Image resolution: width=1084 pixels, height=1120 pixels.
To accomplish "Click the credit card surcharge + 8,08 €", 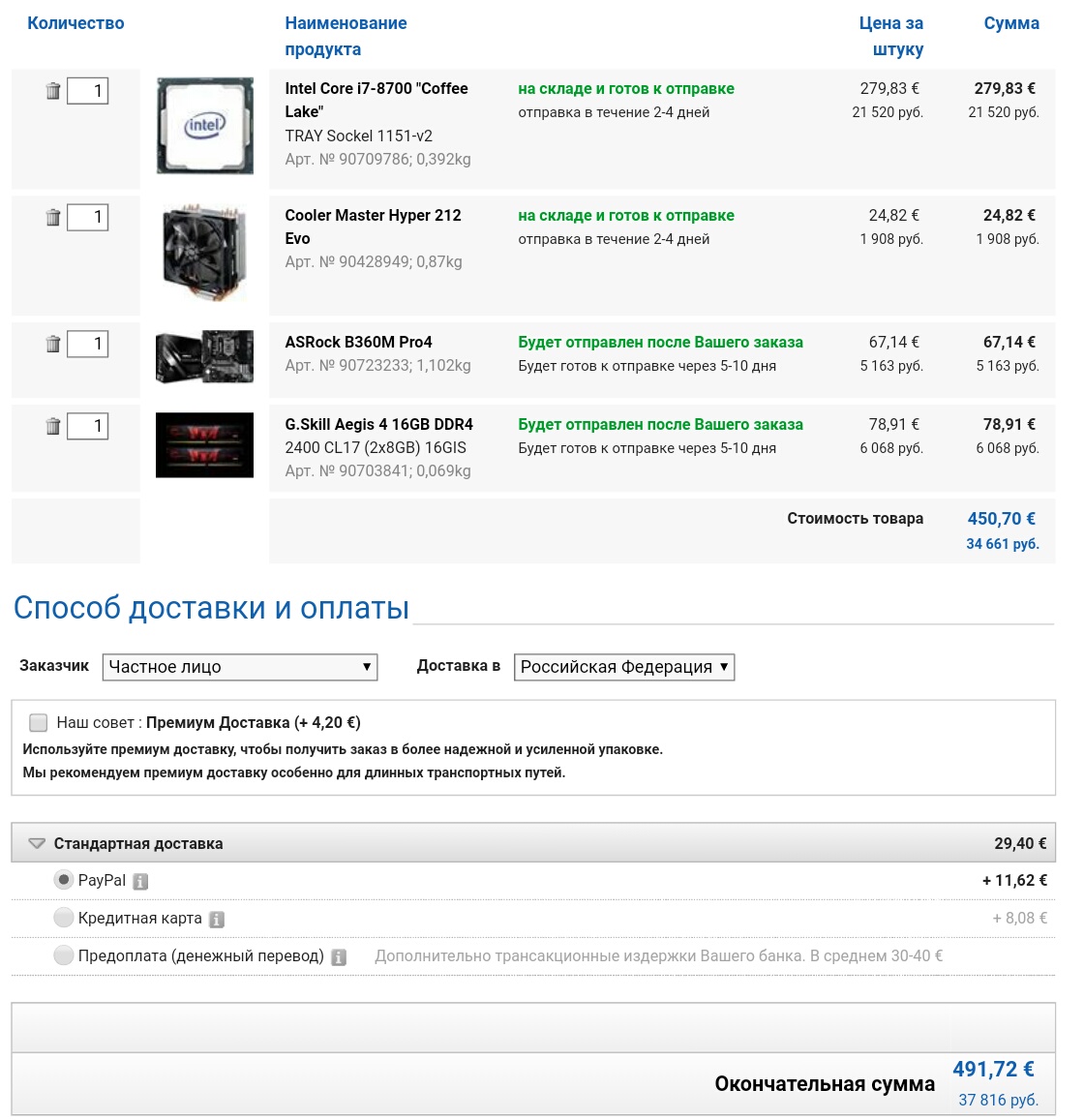I will [x=1020, y=919].
